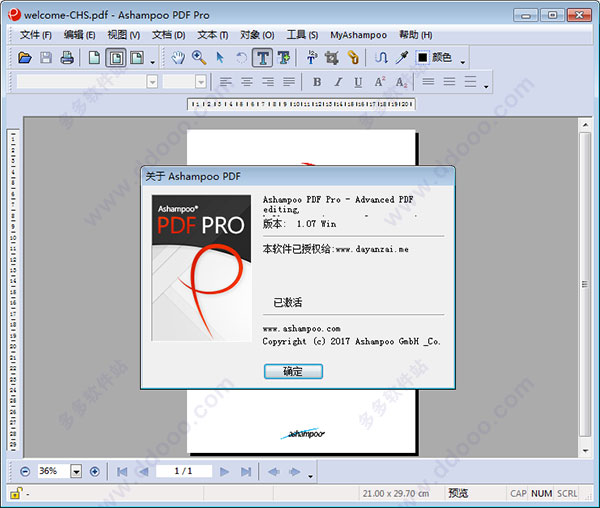Open the font size dropdown

[201, 82]
